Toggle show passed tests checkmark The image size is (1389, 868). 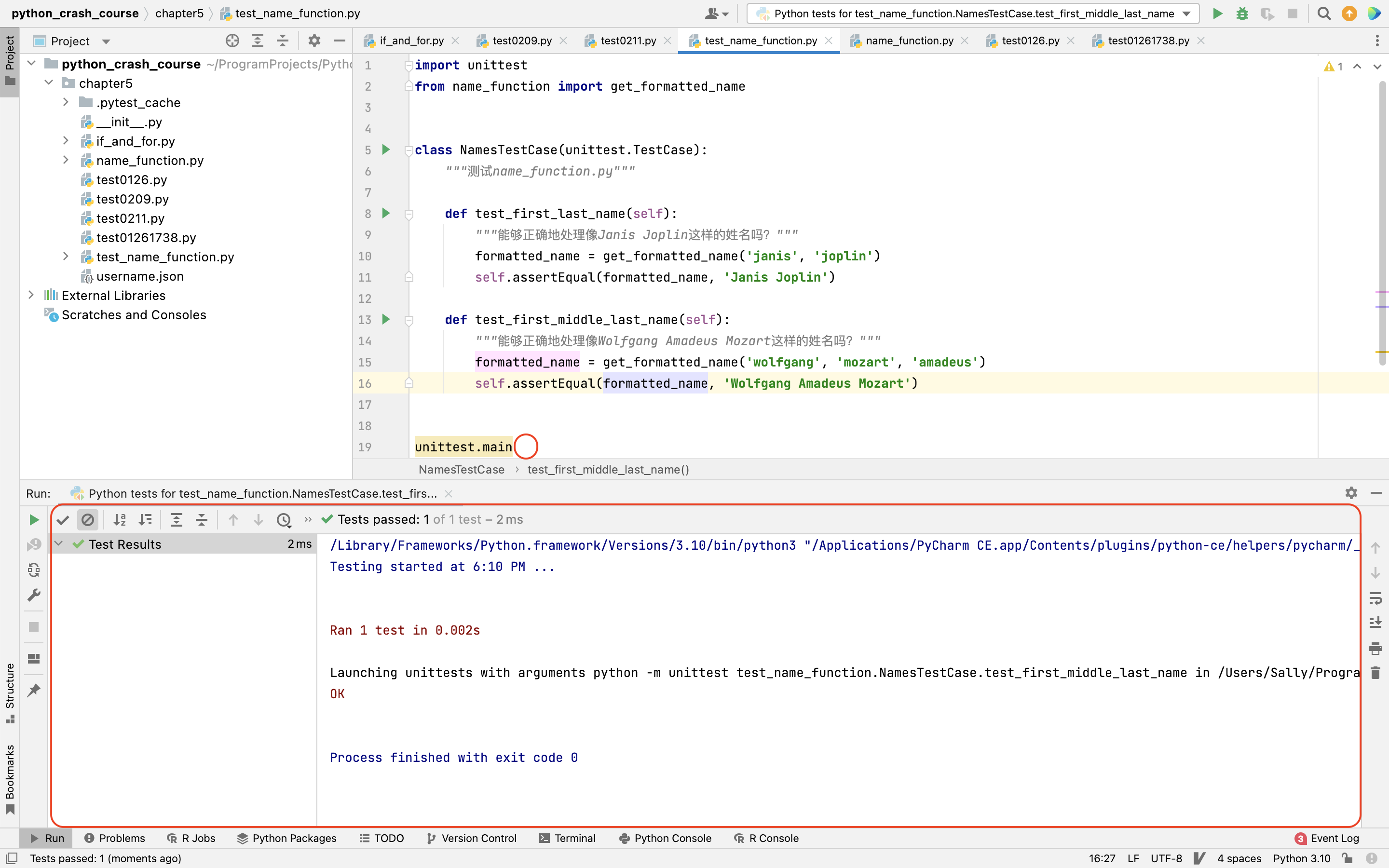tap(63, 520)
